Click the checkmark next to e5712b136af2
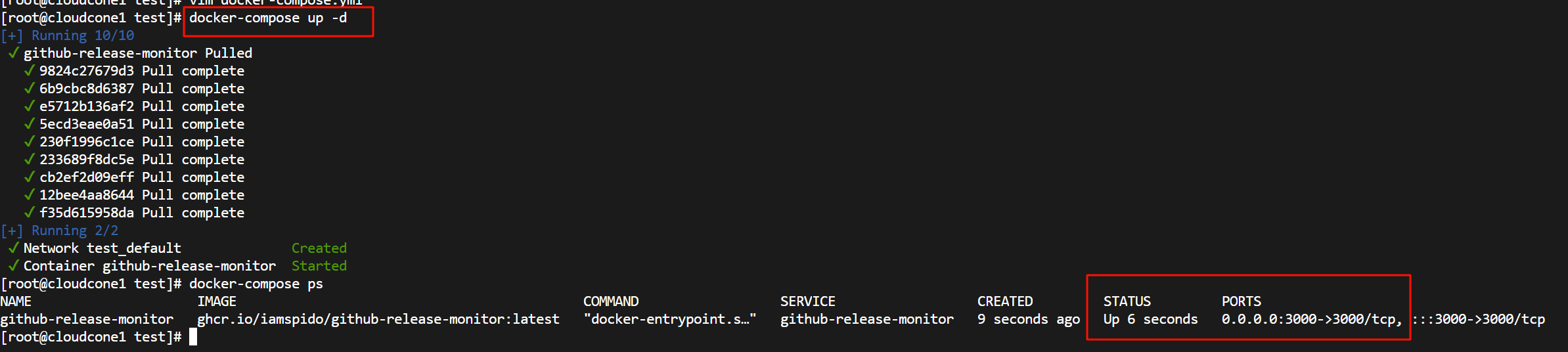This screenshot has width=1568, height=352. pyautogui.click(x=29, y=106)
